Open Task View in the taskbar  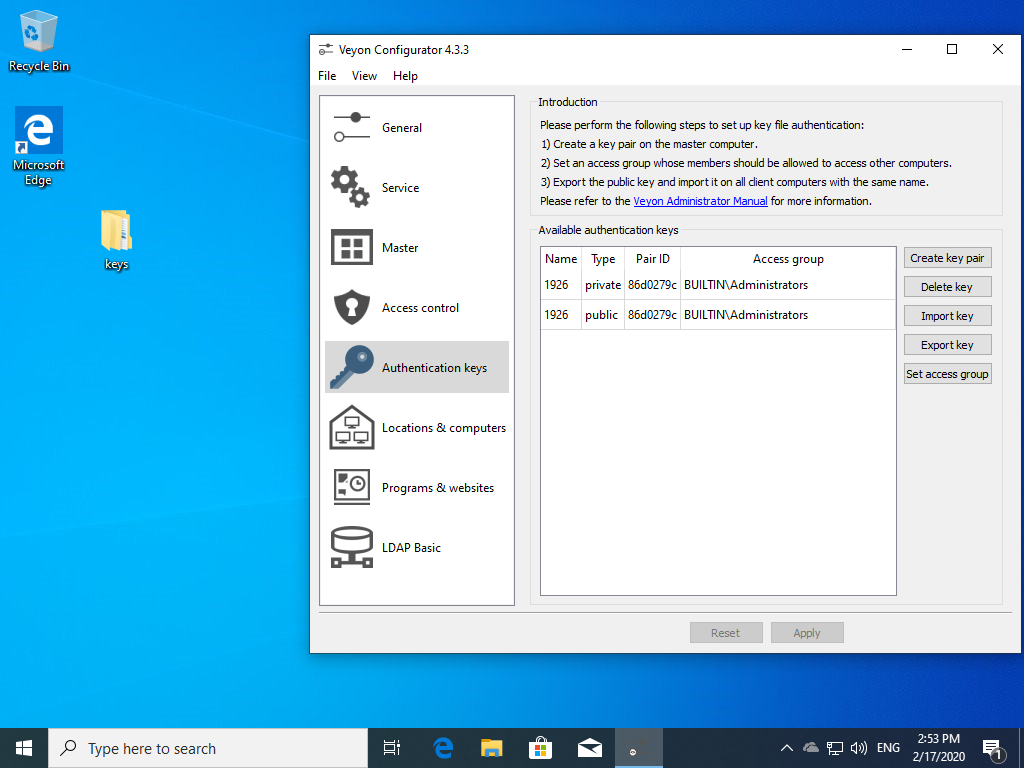pyautogui.click(x=392, y=748)
